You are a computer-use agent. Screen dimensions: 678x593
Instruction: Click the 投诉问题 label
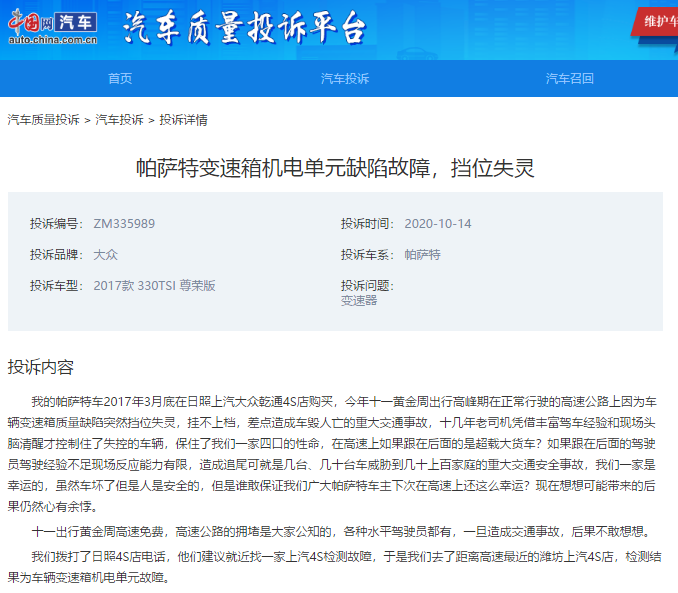(x=367, y=285)
